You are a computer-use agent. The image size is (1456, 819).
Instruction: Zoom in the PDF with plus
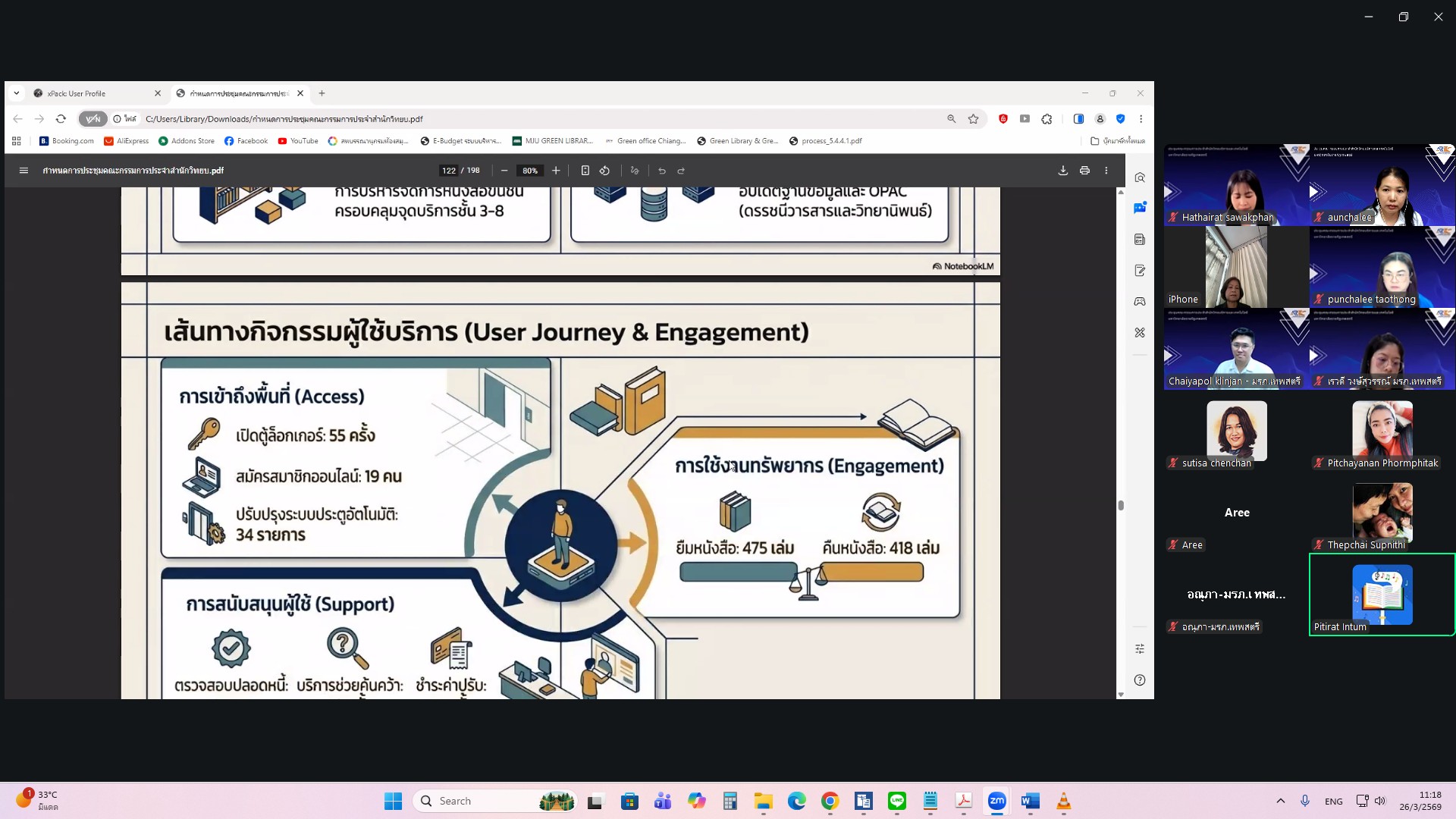click(x=556, y=171)
